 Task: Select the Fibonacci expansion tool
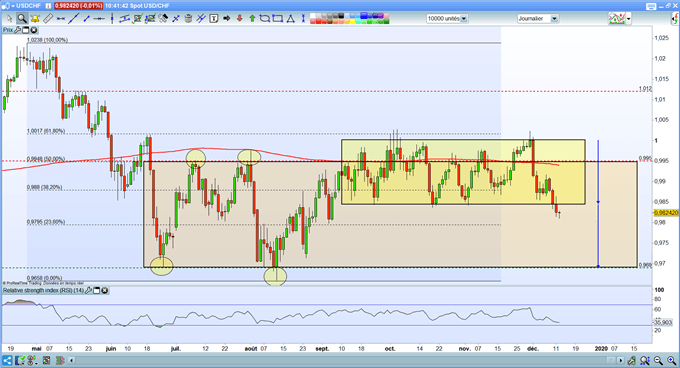(x=150, y=19)
